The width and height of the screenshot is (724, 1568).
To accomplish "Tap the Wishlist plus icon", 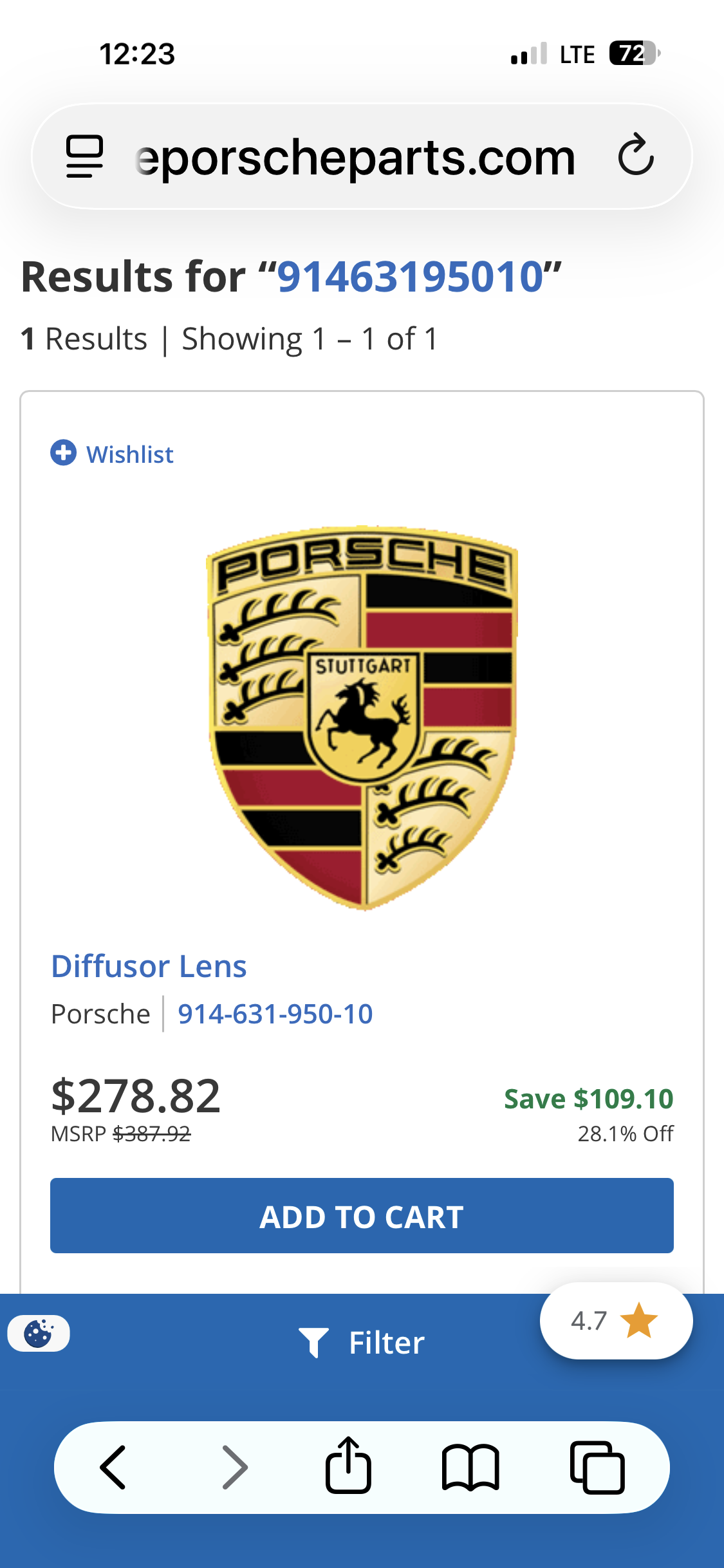I will click(63, 453).
